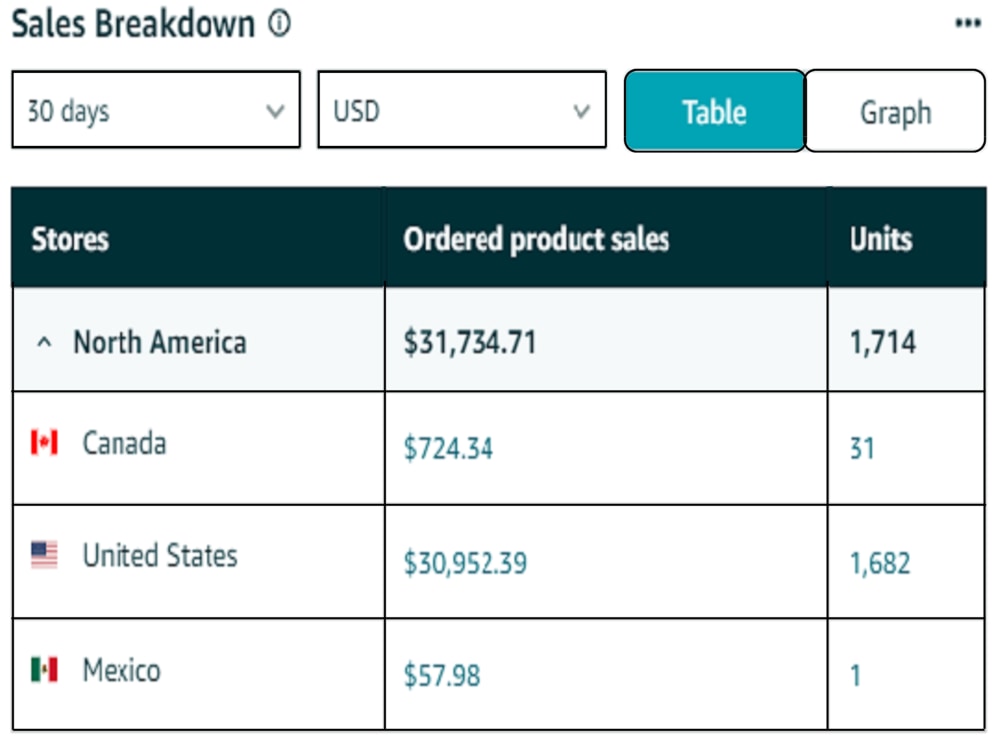
Task: Click United States units value 1,682
Action: pyautogui.click(x=880, y=562)
